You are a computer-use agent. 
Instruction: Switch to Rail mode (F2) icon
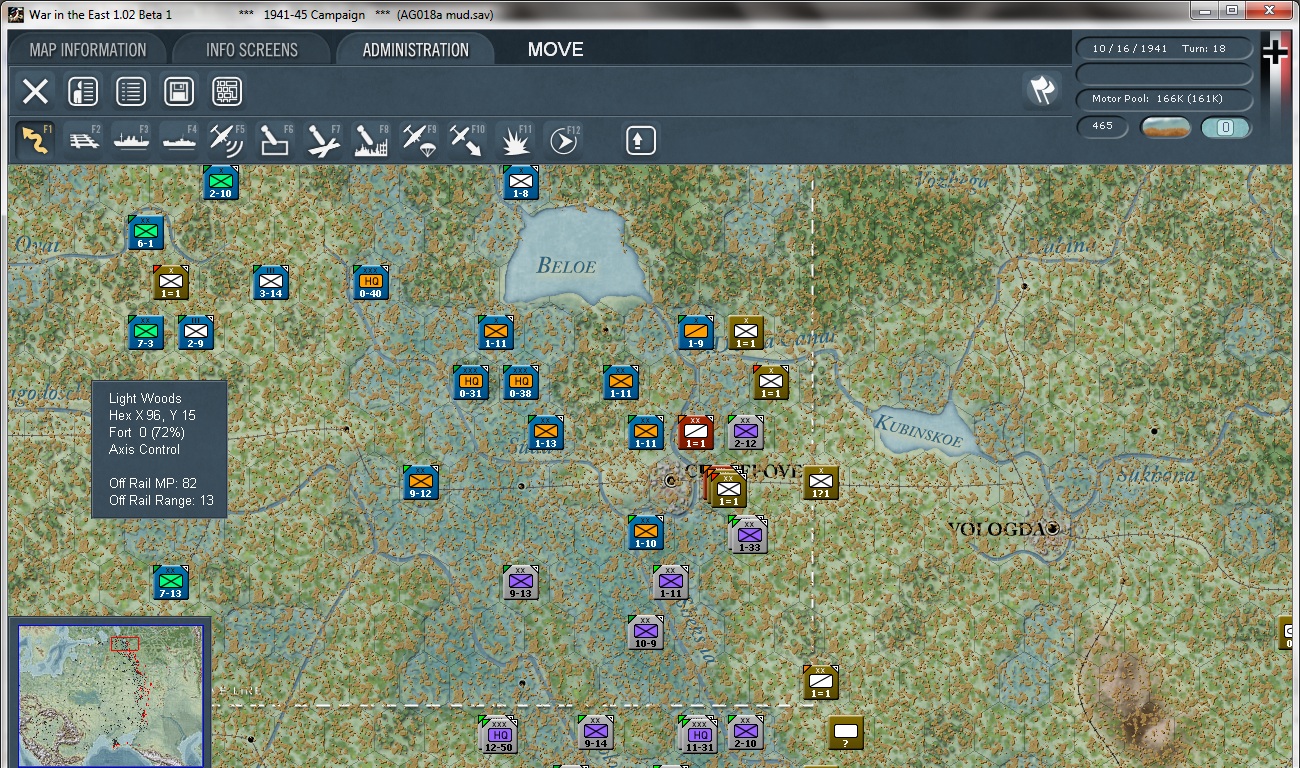click(x=84, y=140)
